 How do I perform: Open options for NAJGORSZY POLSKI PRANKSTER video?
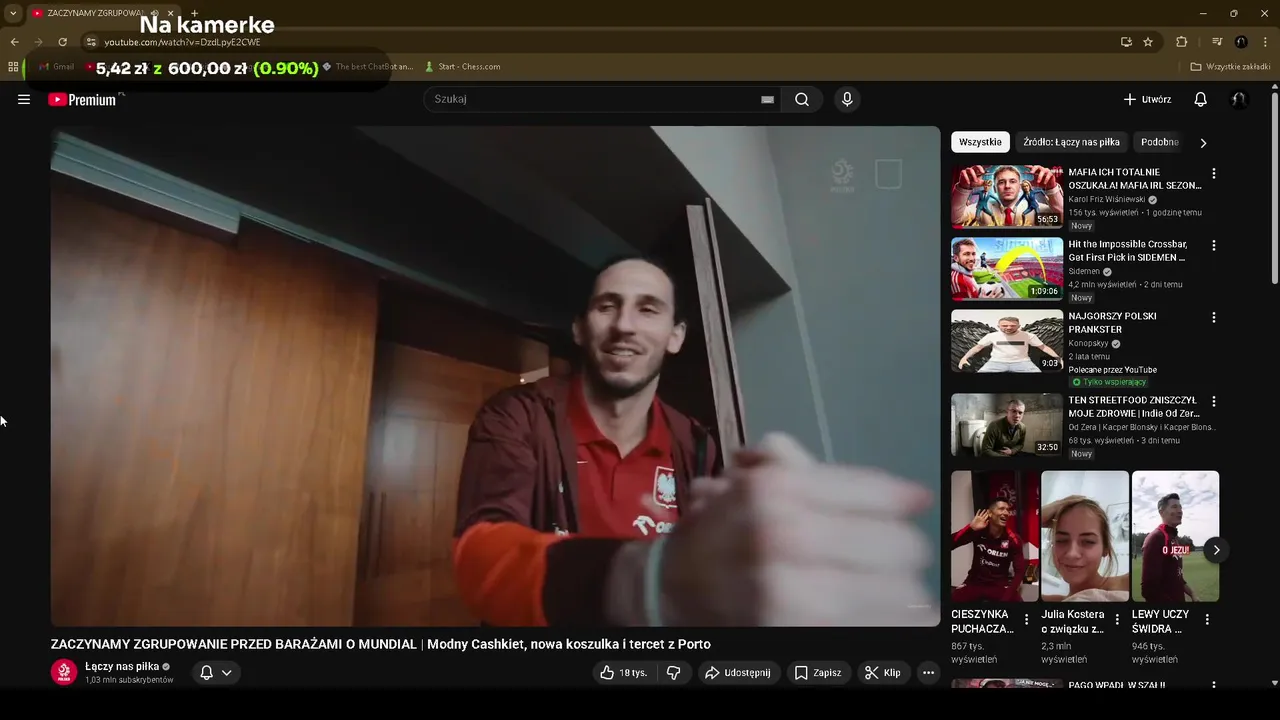[x=1214, y=317]
